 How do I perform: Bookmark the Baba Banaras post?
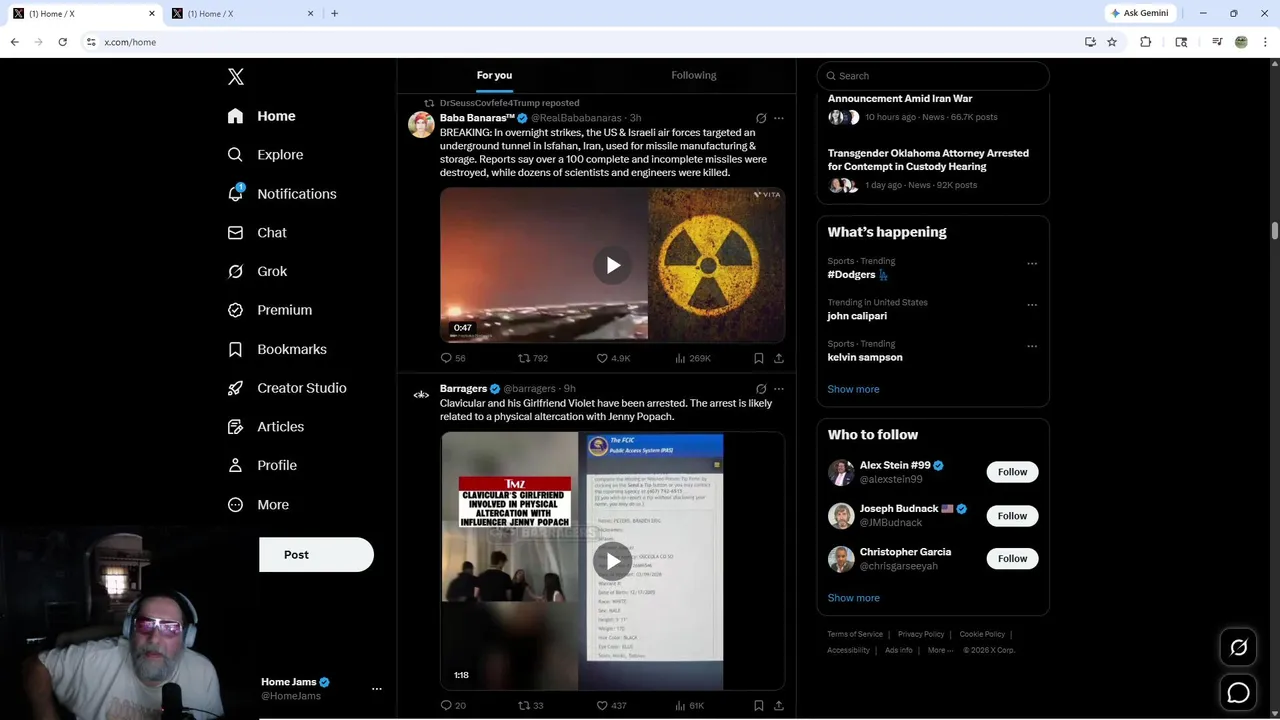759,358
